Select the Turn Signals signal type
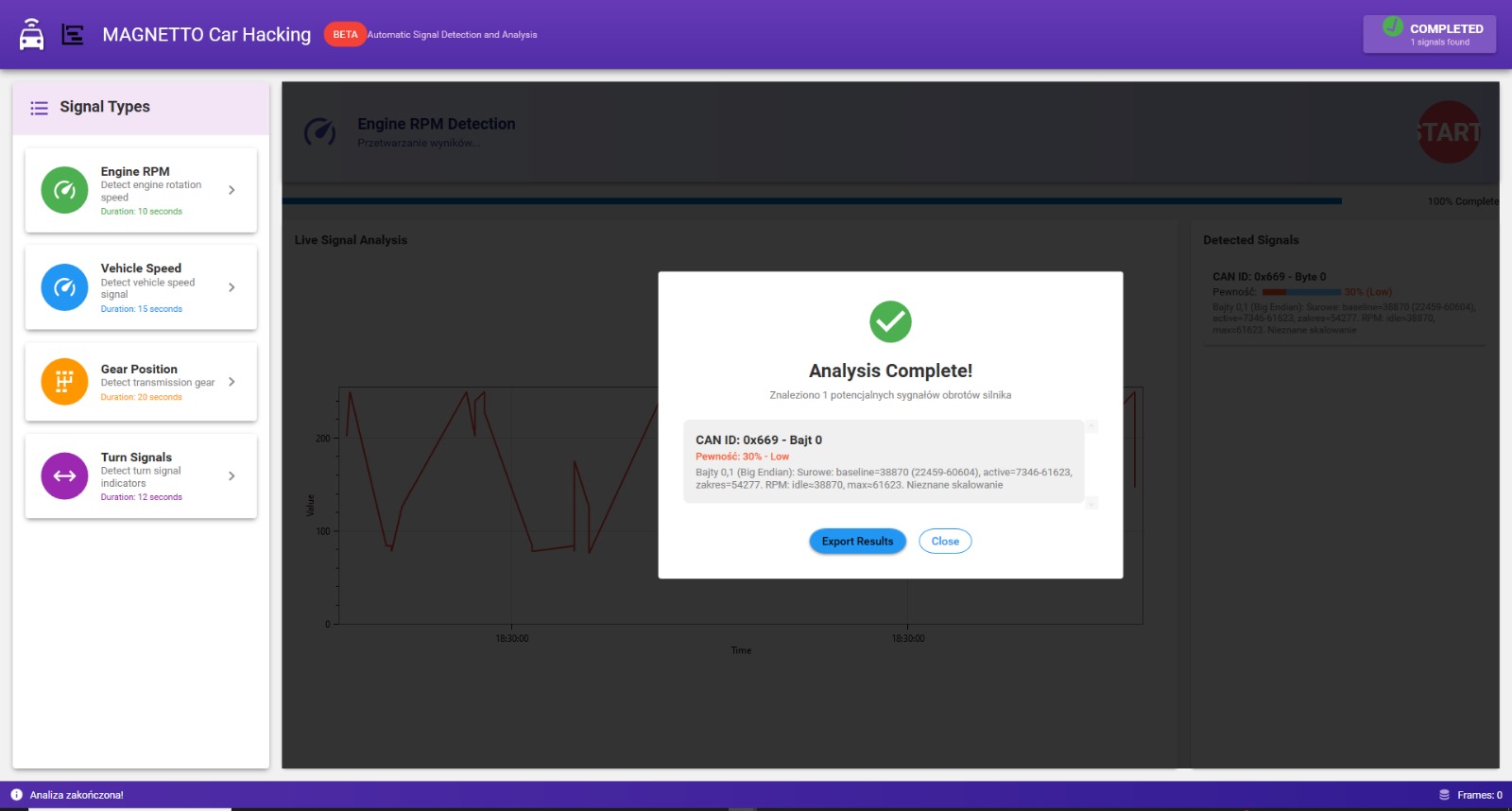 141,475
